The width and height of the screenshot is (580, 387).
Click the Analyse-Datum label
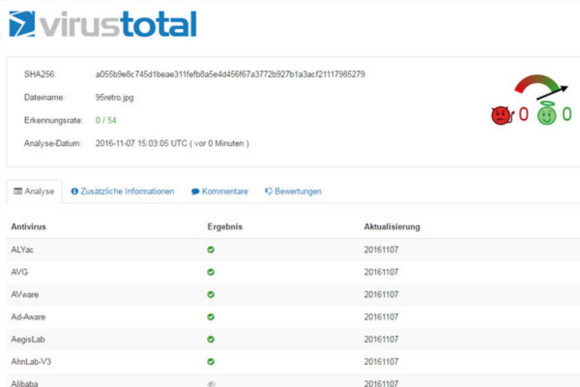pyautogui.click(x=53, y=144)
